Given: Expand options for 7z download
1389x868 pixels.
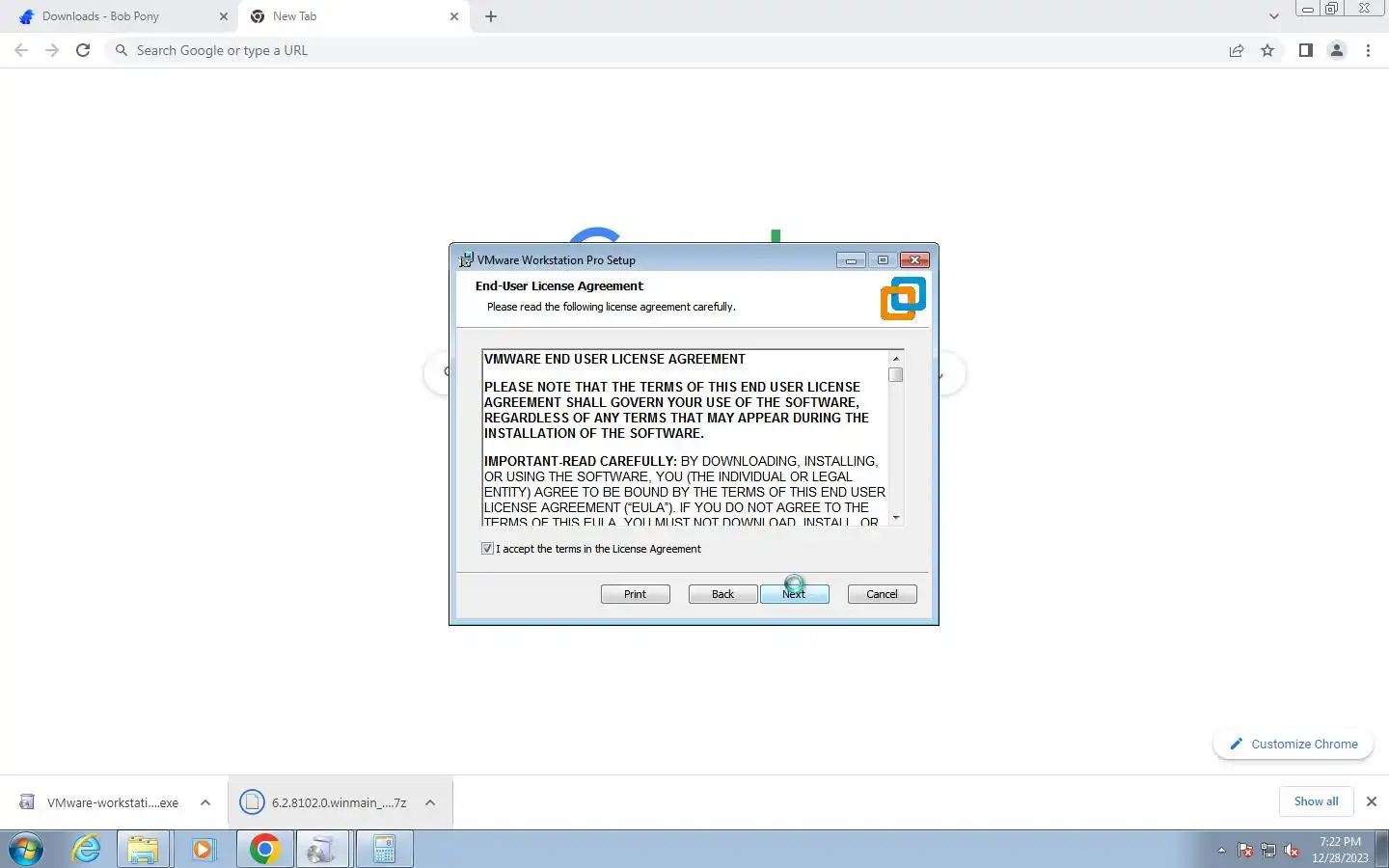Looking at the screenshot, I should (x=430, y=802).
